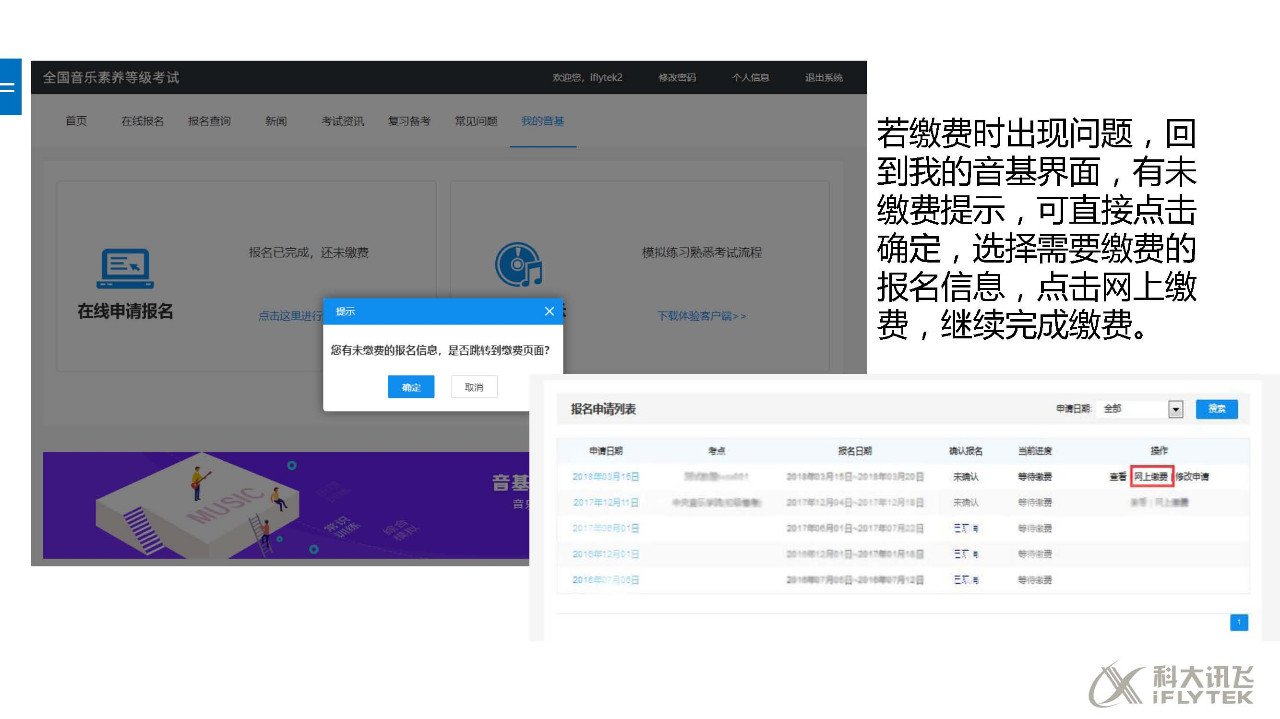
Task: Click 等待缴费 in the 2018年03月 row
Action: (1035, 477)
